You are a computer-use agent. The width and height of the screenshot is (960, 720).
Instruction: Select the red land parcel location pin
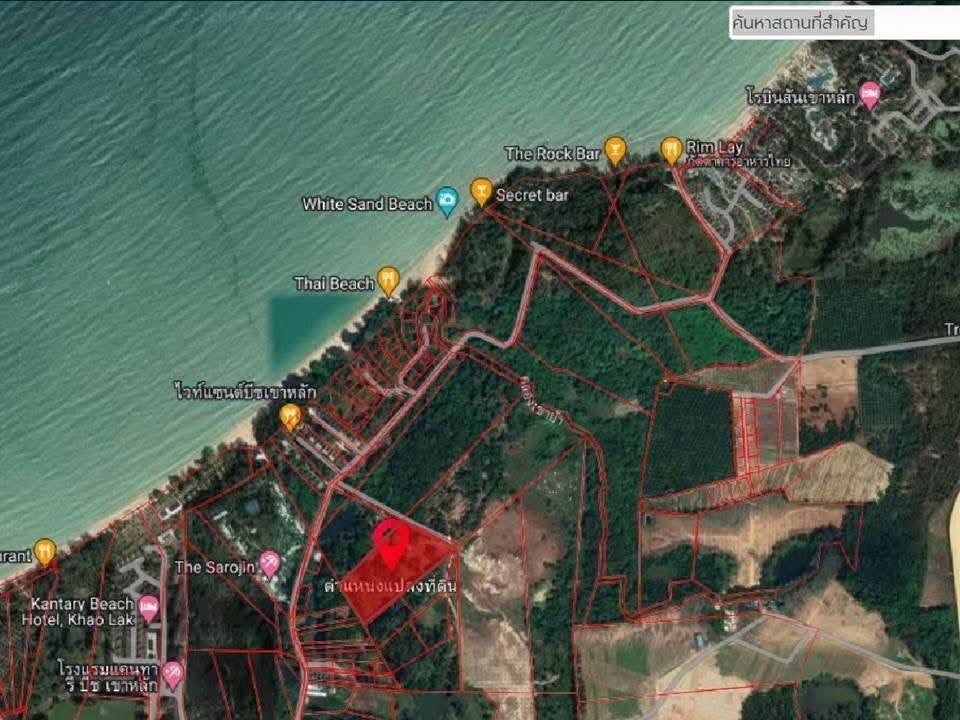(391, 543)
